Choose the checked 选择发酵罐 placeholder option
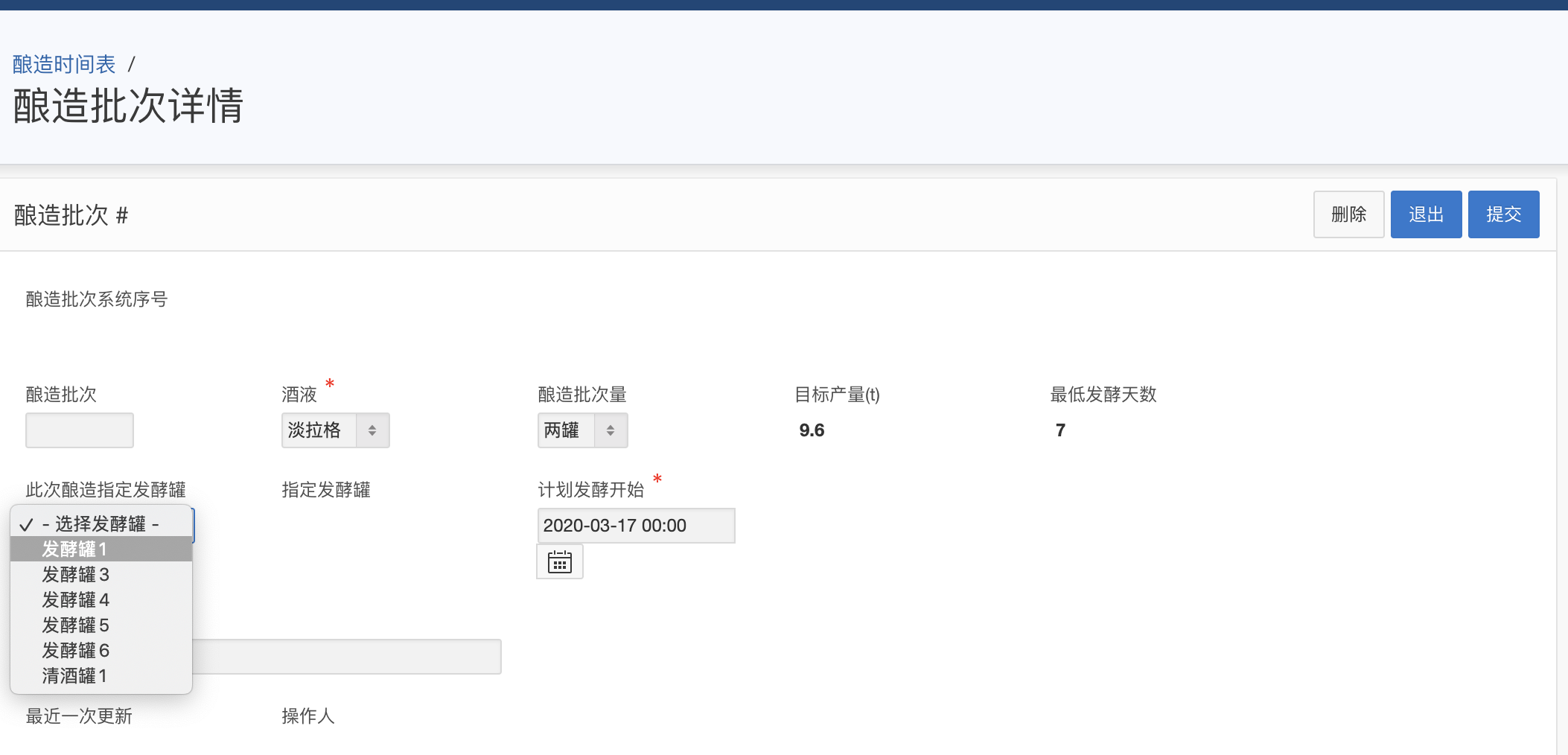Image resolution: width=1568 pixels, height=755 pixels. [100, 524]
